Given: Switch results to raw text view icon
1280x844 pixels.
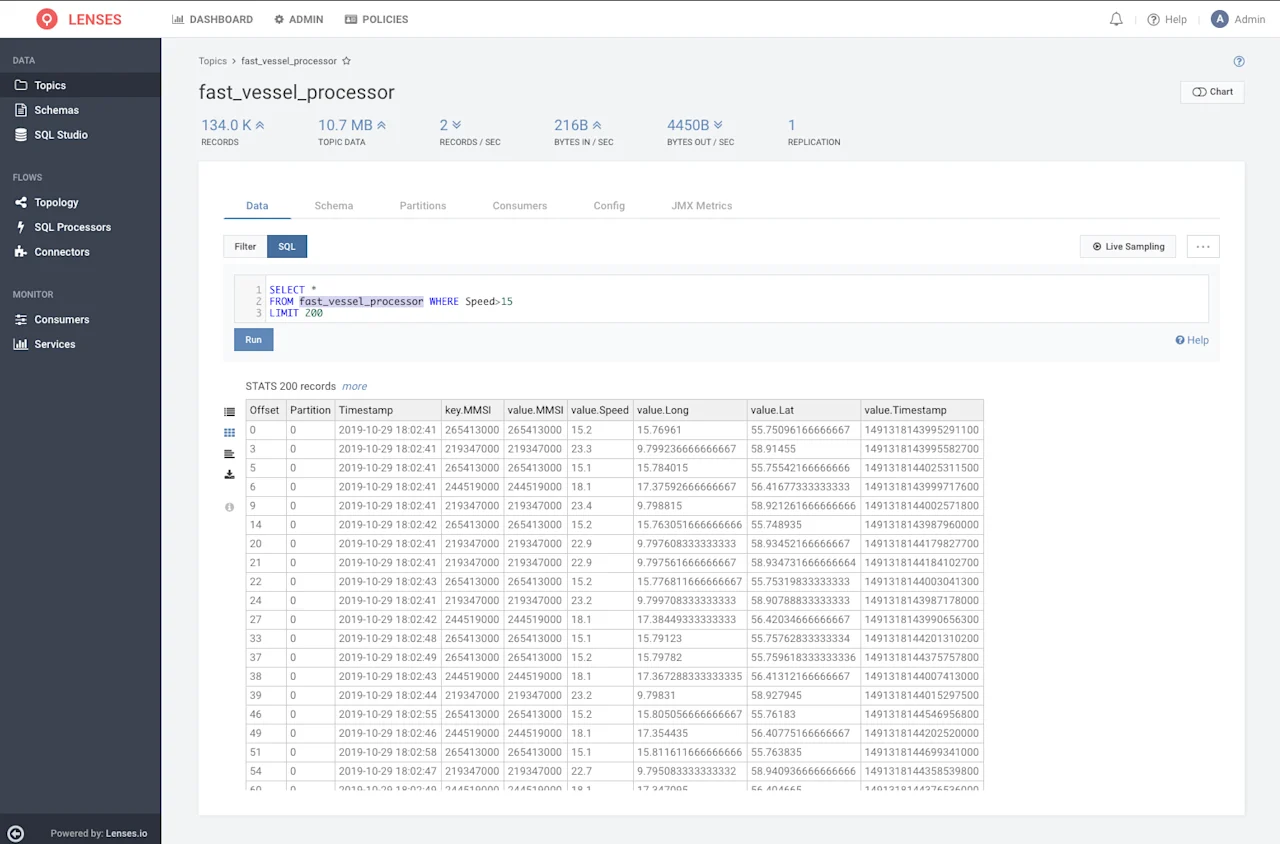Looking at the screenshot, I should tap(229, 454).
